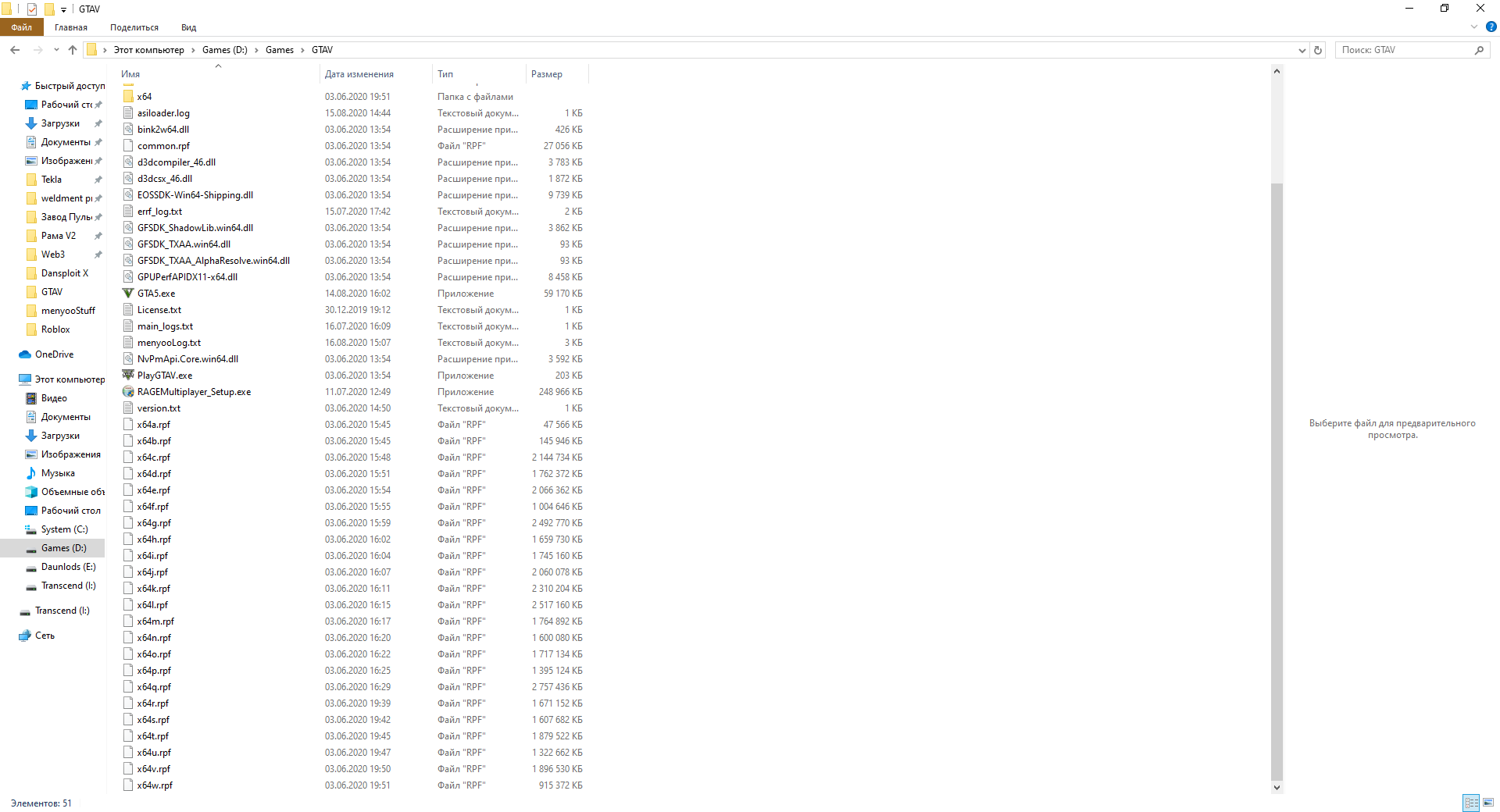1500x812 pixels.
Task: Open Рама V2 folder in navigation pane
Action: (59, 236)
